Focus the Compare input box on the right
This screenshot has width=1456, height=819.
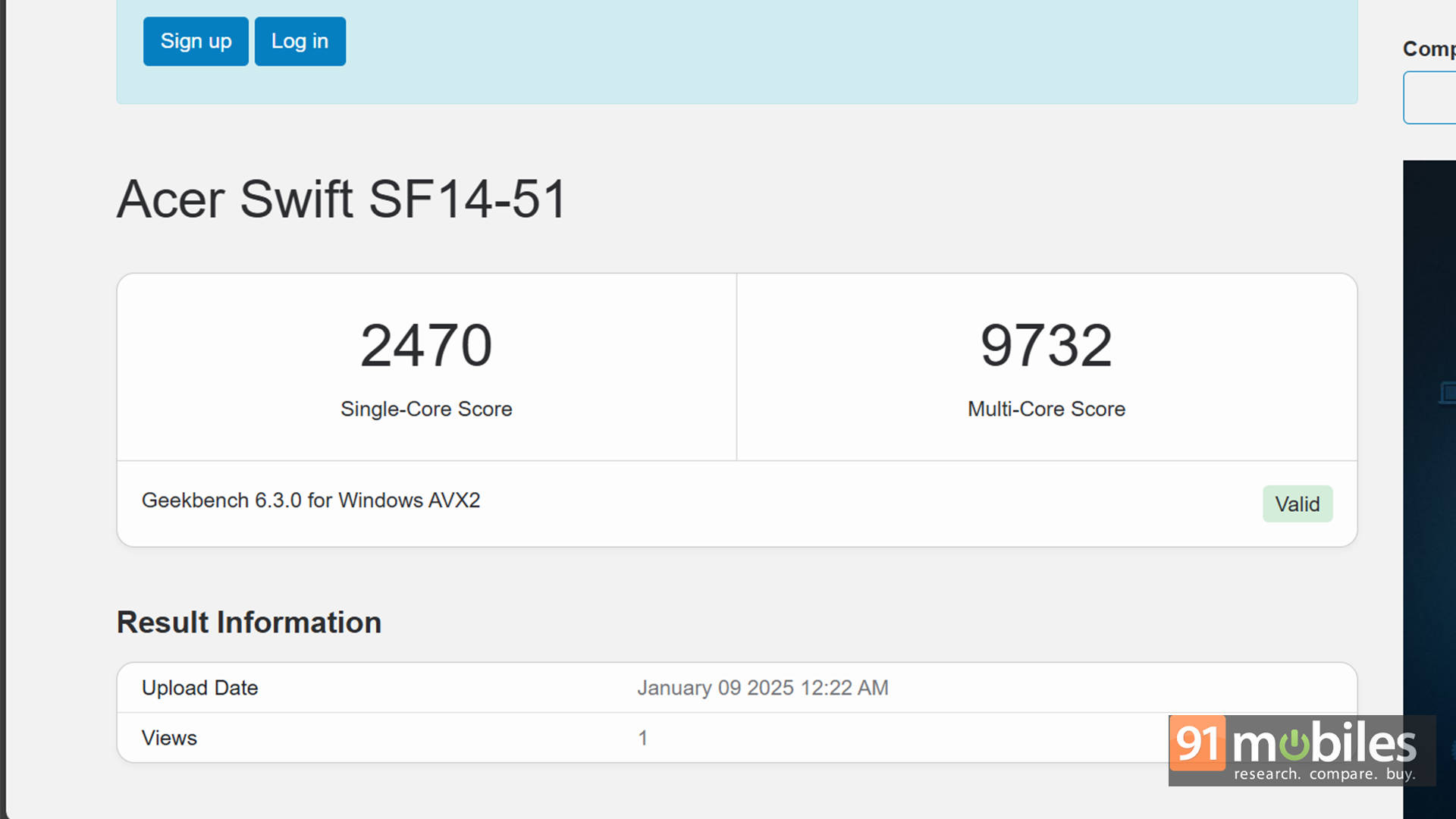pyautogui.click(x=1430, y=97)
